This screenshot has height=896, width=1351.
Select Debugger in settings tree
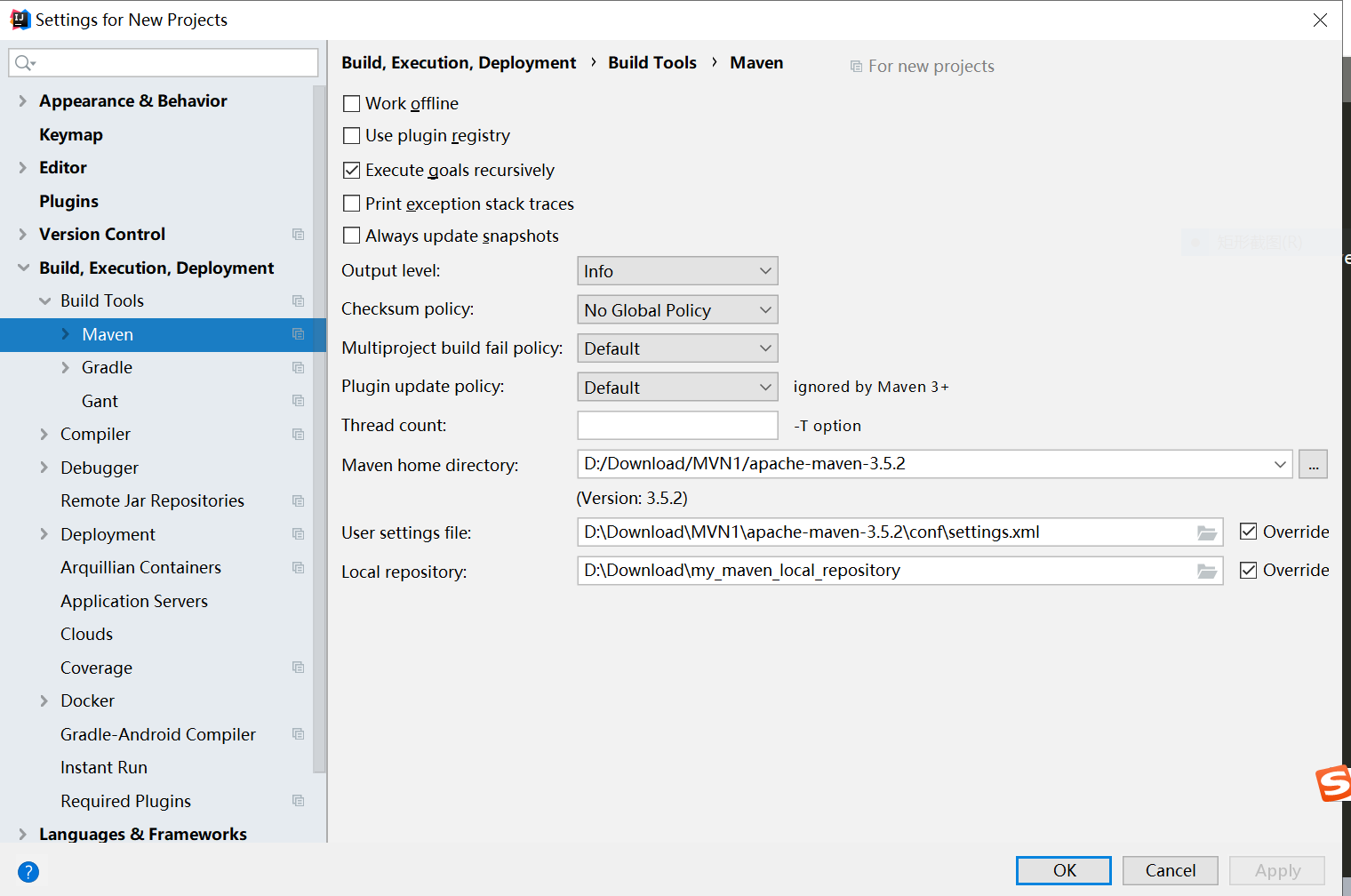100,468
